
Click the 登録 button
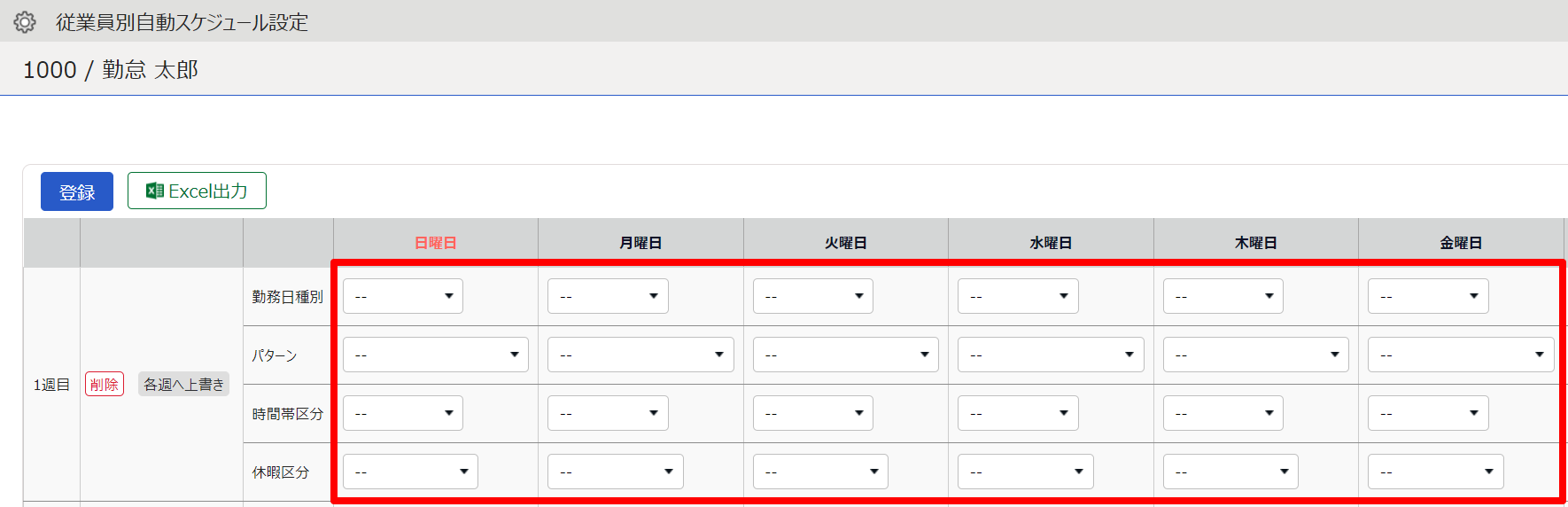(x=77, y=191)
